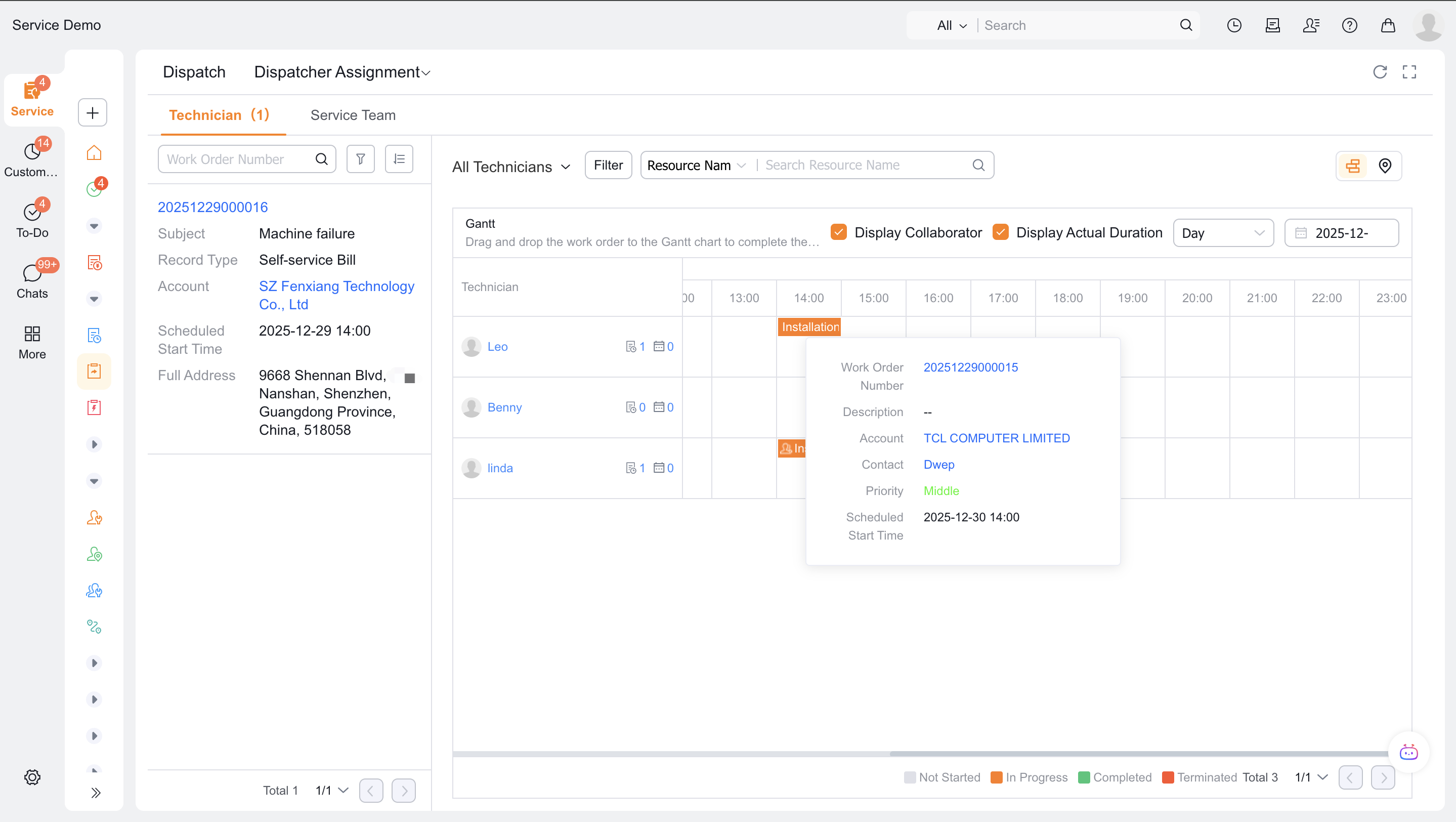1456x822 pixels.
Task: Open the shopping bag icon
Action: [1388, 25]
